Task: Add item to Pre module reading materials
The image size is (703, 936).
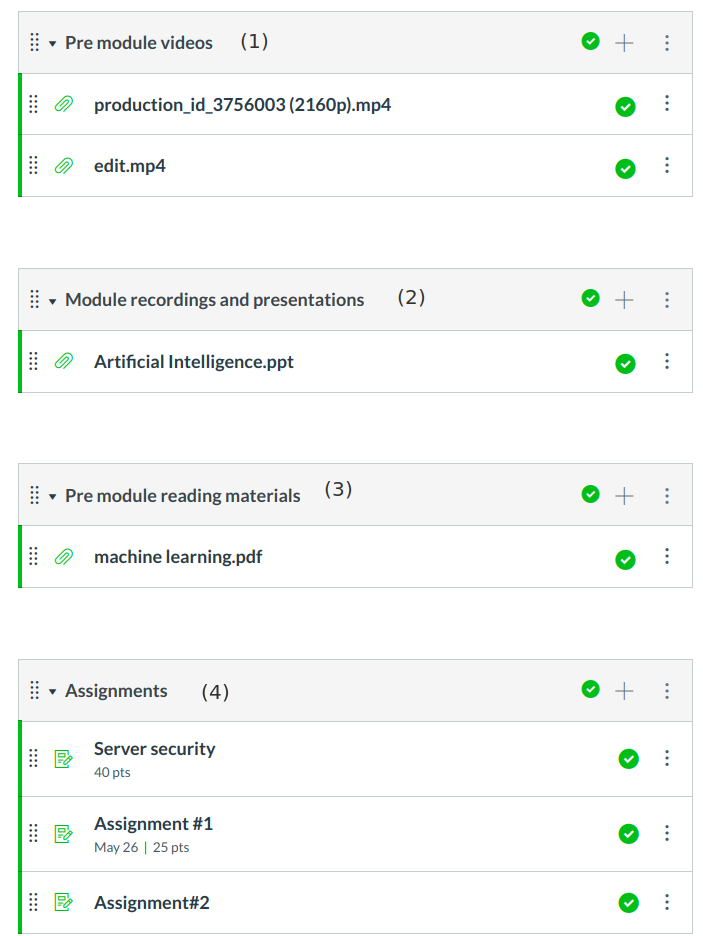Action: pos(624,495)
